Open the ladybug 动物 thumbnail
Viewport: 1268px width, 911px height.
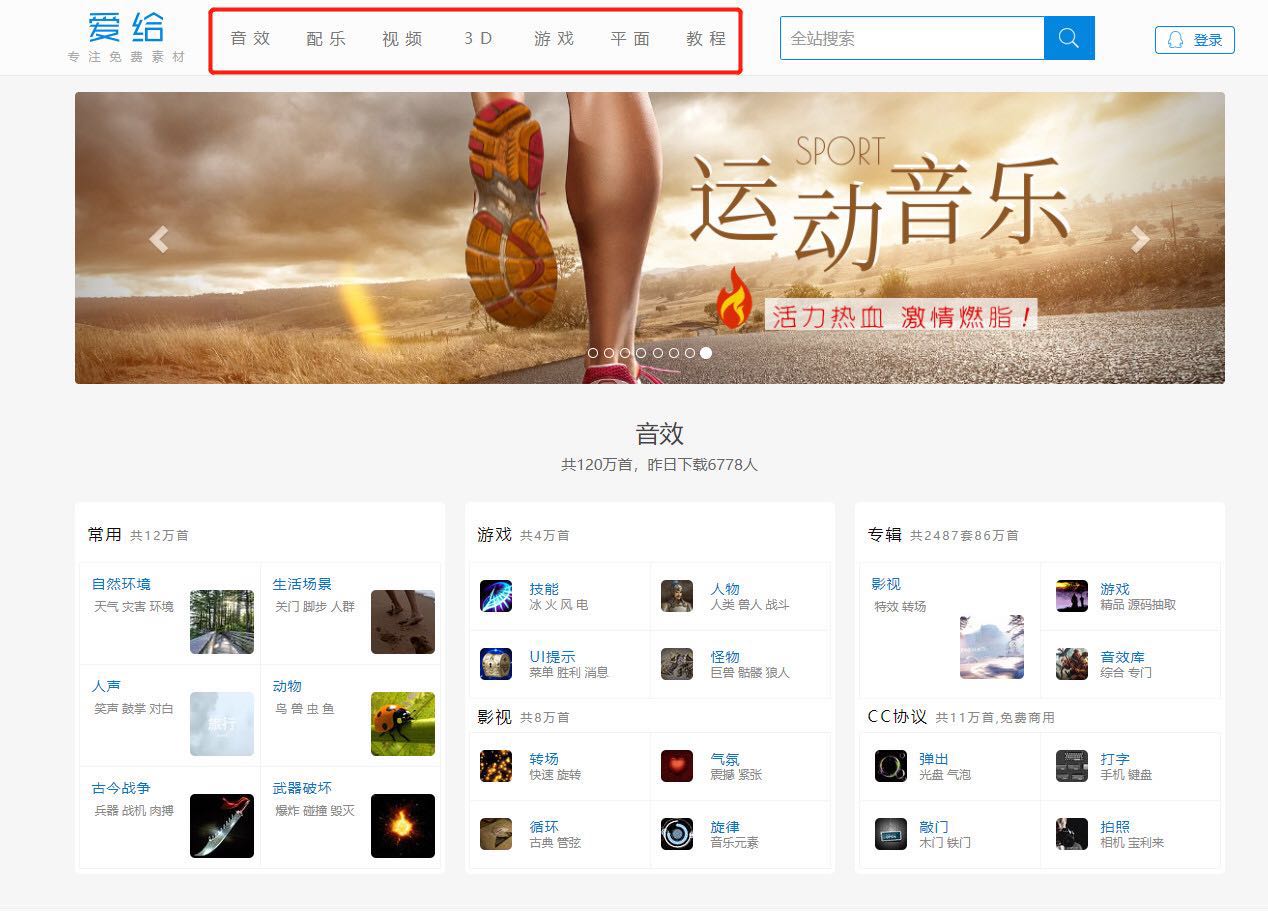tap(402, 724)
